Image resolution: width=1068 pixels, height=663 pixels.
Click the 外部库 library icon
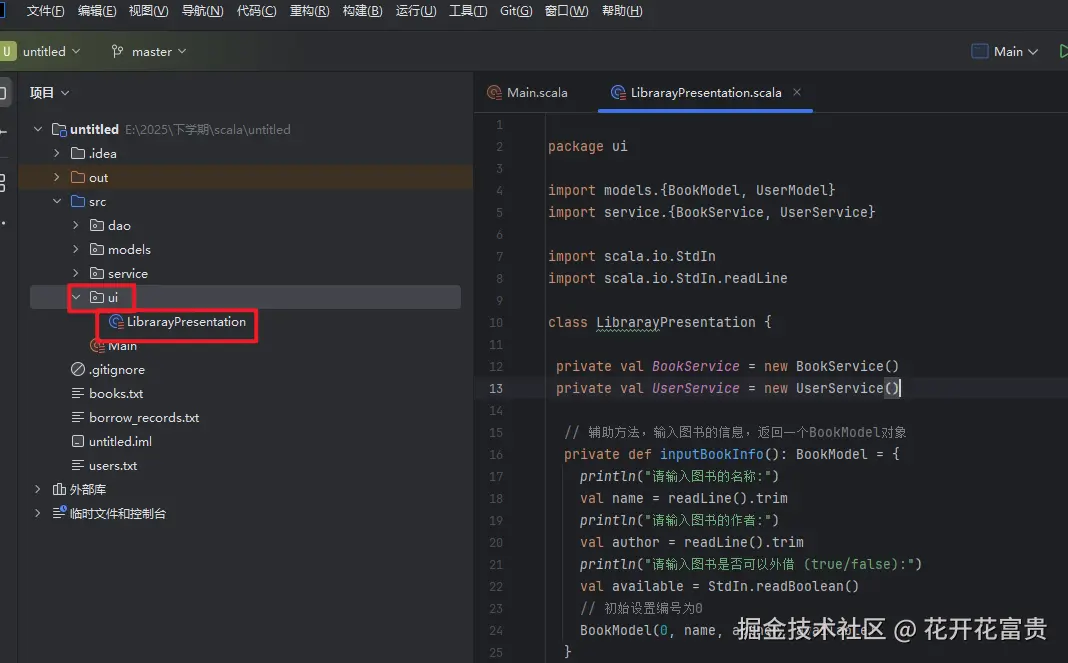[59, 489]
